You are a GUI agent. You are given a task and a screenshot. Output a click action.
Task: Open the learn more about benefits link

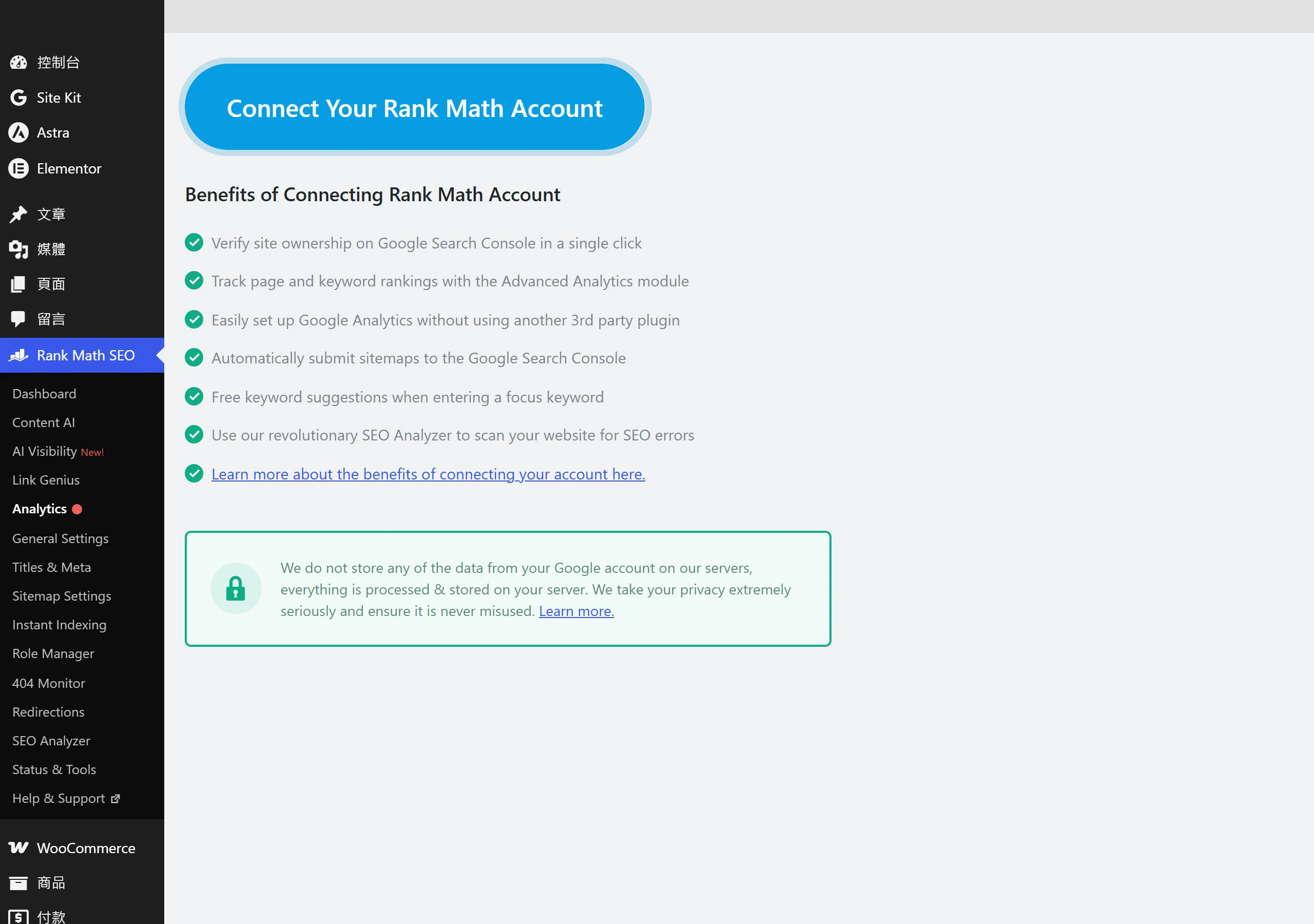[428, 474]
